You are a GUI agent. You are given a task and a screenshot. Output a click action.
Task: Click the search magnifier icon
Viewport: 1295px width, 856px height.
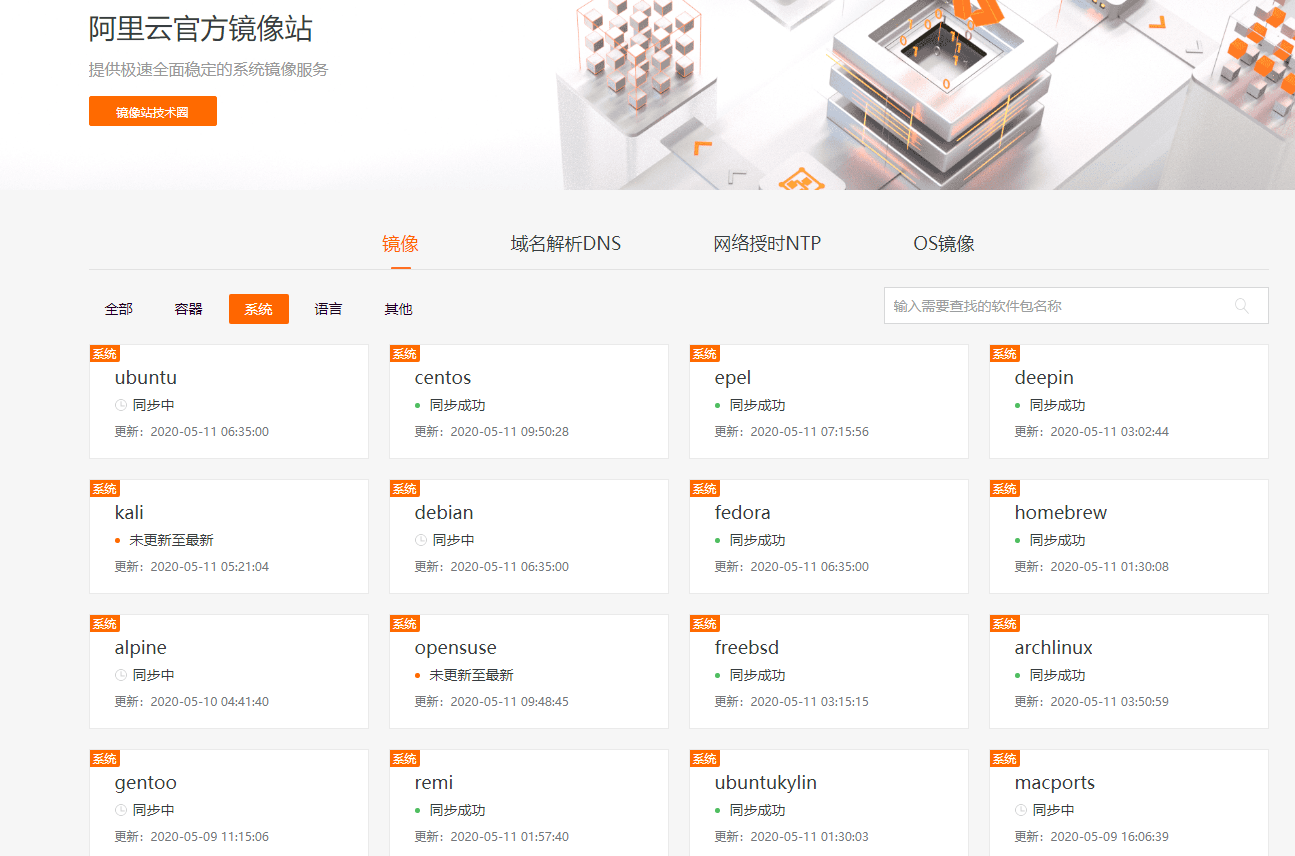1242,306
